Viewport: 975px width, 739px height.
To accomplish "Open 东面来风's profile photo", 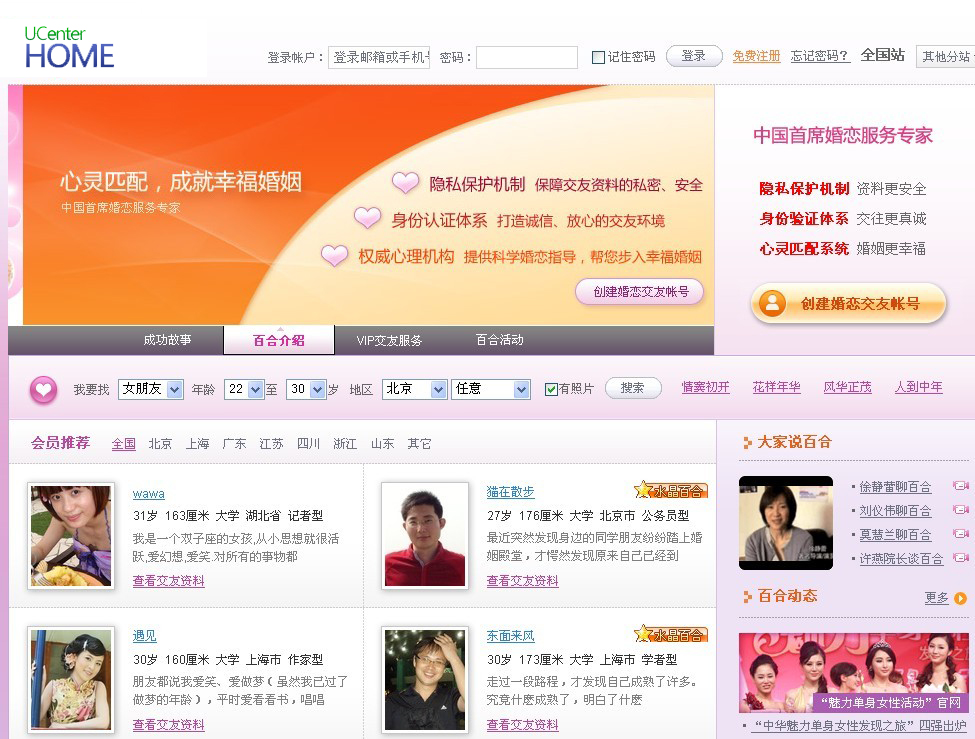I will coord(425,679).
